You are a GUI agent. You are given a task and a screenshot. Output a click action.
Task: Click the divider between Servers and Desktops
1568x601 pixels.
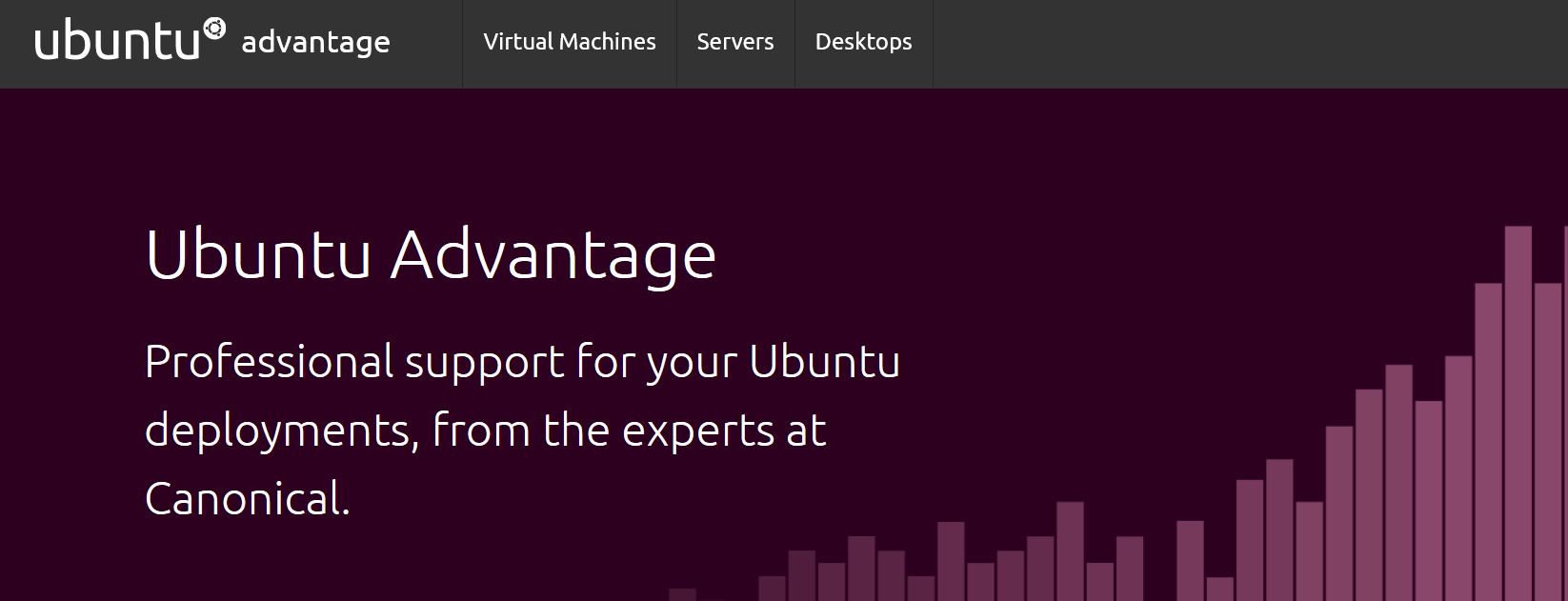coord(793,43)
